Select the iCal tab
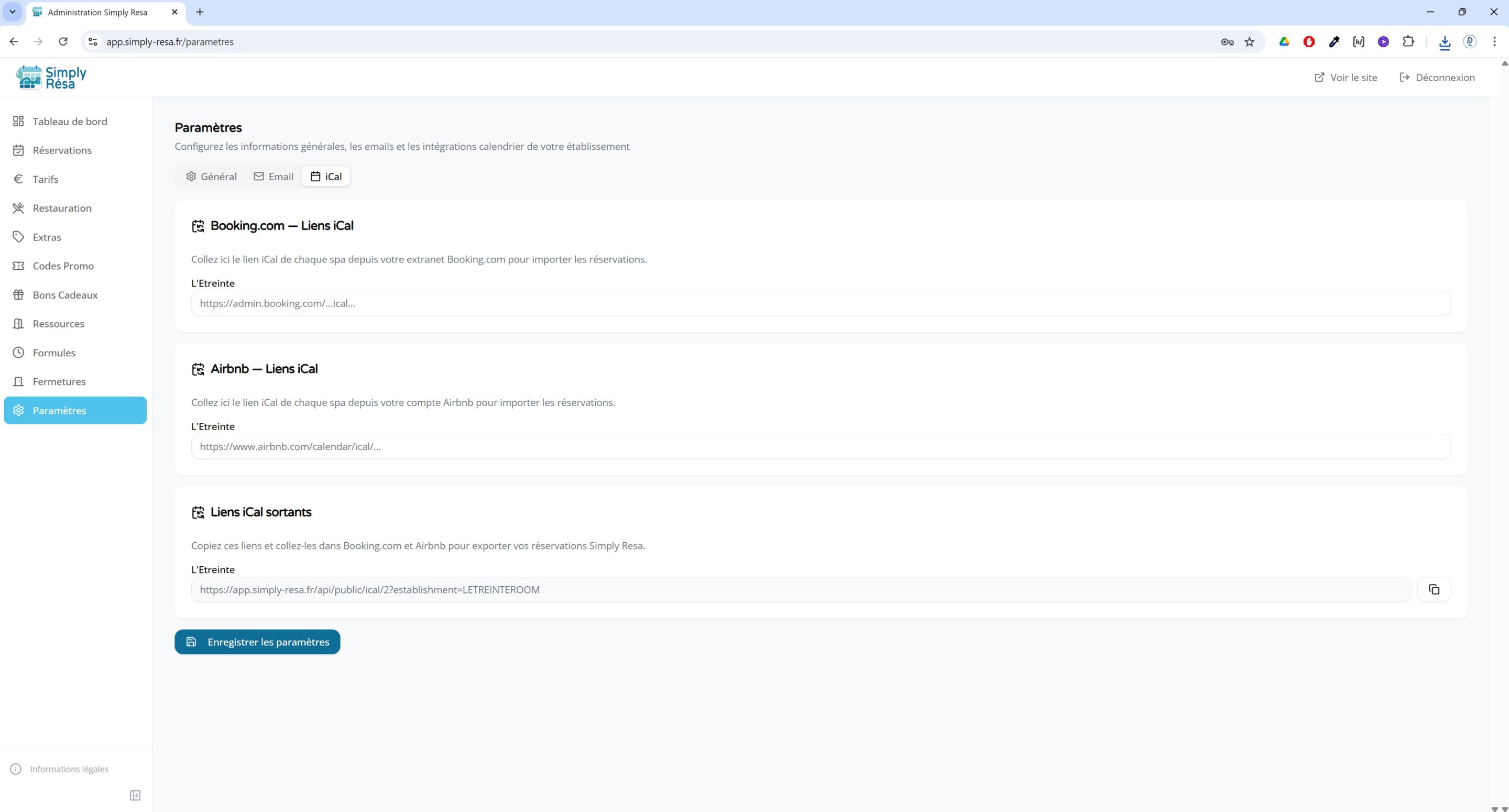 pyautogui.click(x=326, y=177)
